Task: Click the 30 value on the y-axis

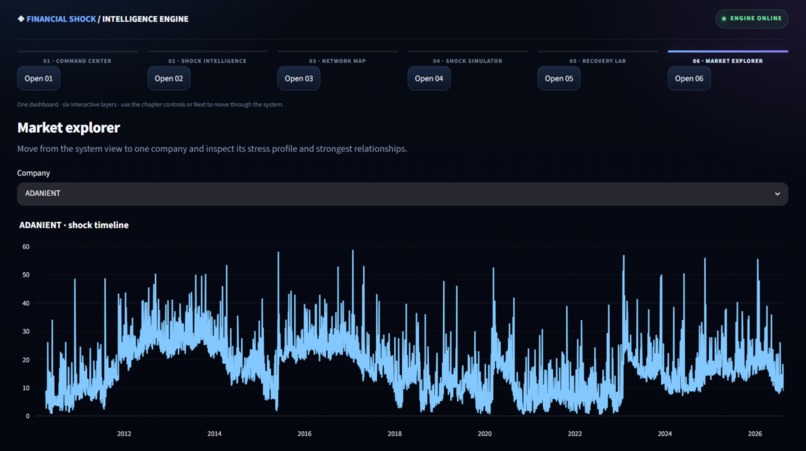Action: point(26,332)
